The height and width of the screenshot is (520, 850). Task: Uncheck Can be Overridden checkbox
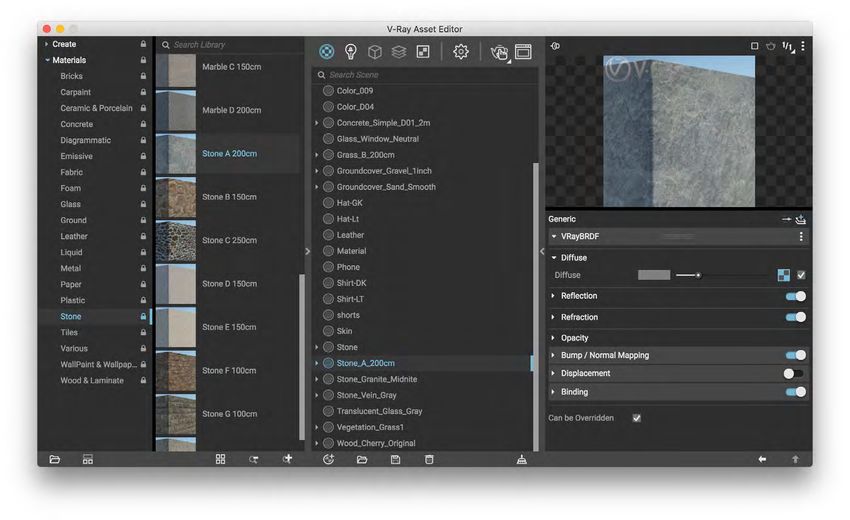pyautogui.click(x=637, y=418)
